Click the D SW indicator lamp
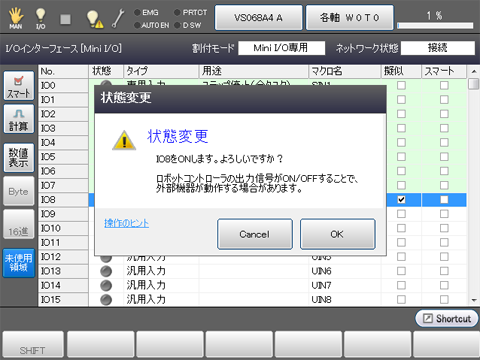 click(177, 25)
